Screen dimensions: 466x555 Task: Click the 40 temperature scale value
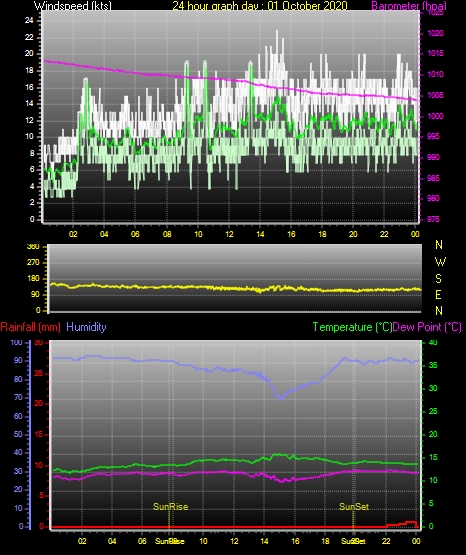pos(433,342)
